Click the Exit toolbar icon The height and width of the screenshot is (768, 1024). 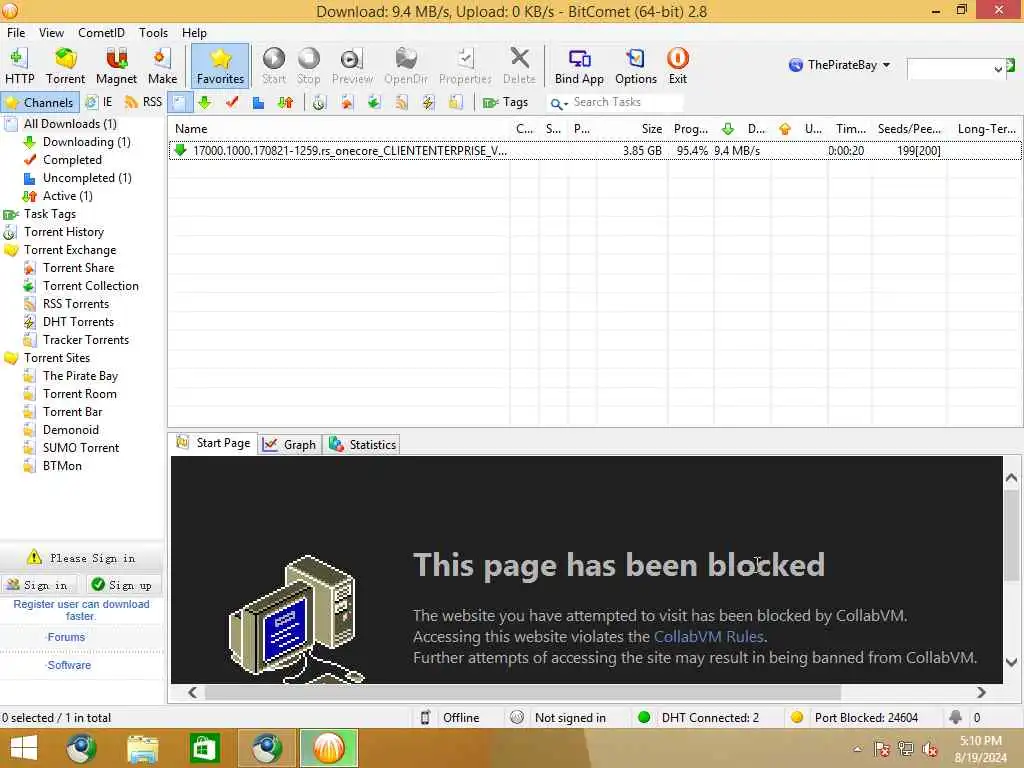coord(678,67)
